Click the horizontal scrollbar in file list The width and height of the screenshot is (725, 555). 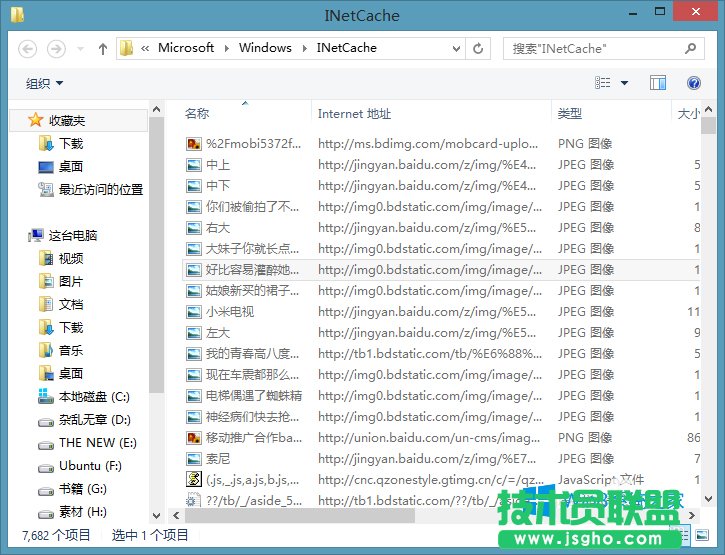(300, 516)
